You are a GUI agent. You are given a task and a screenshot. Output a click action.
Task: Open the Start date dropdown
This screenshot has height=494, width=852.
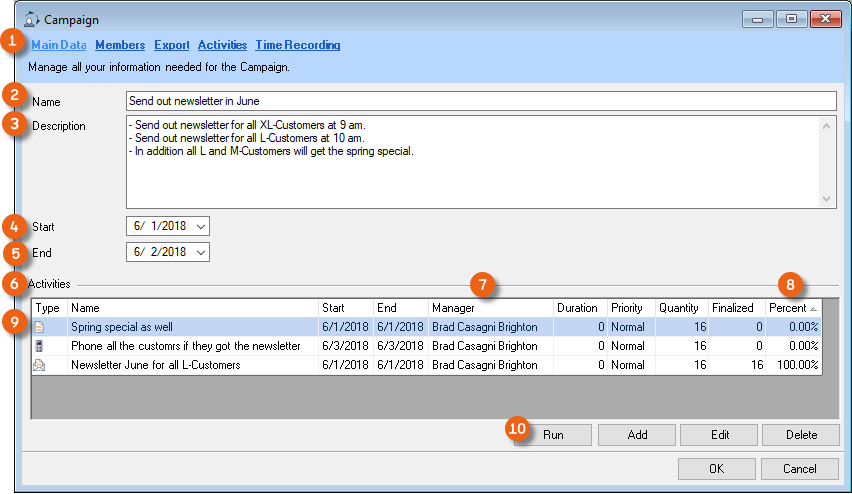(200, 226)
